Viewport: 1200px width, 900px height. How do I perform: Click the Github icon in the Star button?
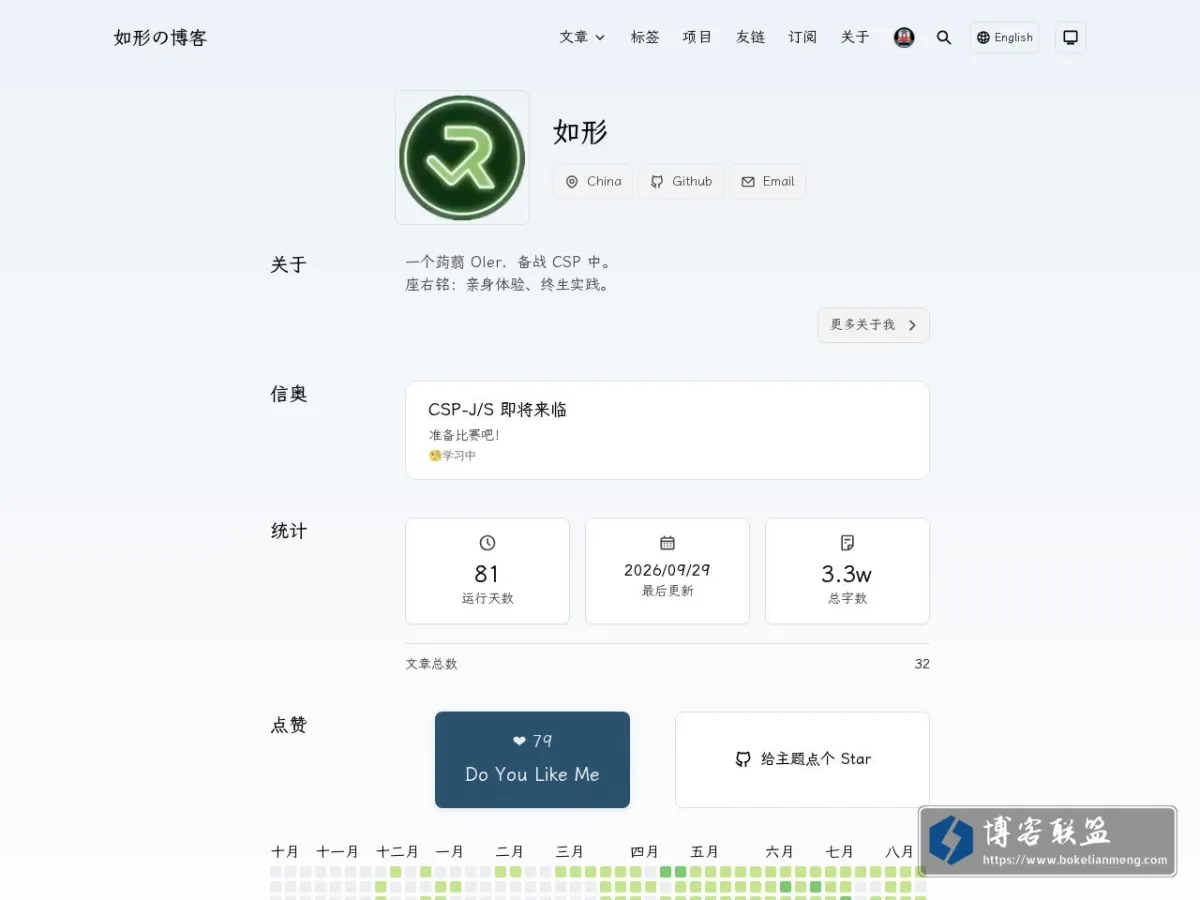tap(743, 759)
